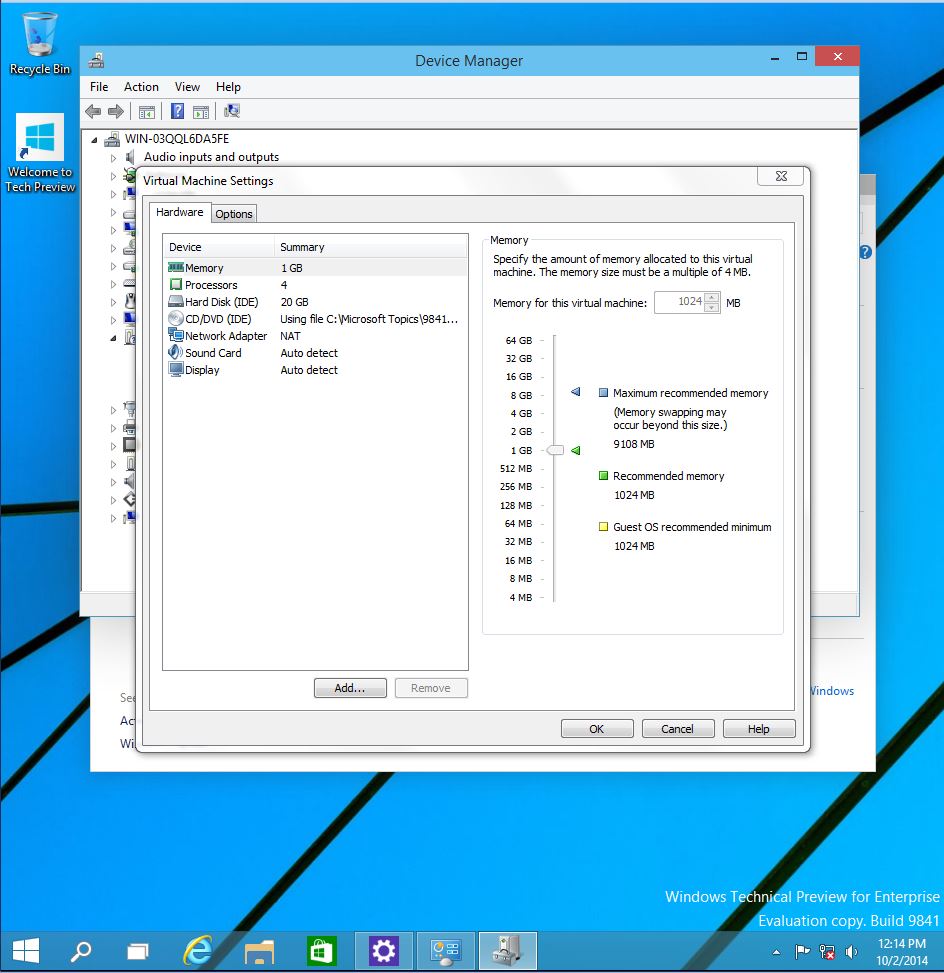Screen dimensions: 944x973
Task: Switch to the Options tab
Action: pos(233,214)
